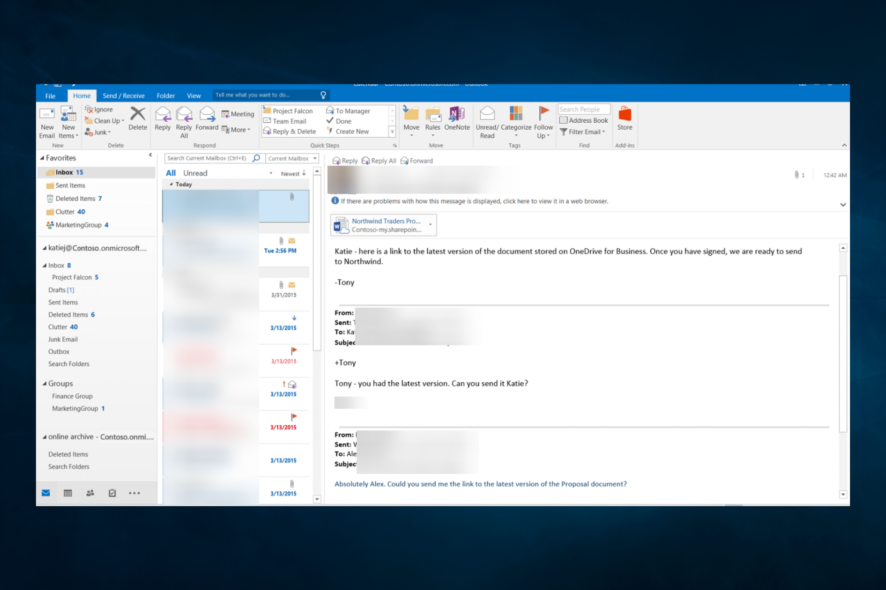Open the Project Falcon subfolder
This screenshot has width=886, height=590.
(75, 277)
